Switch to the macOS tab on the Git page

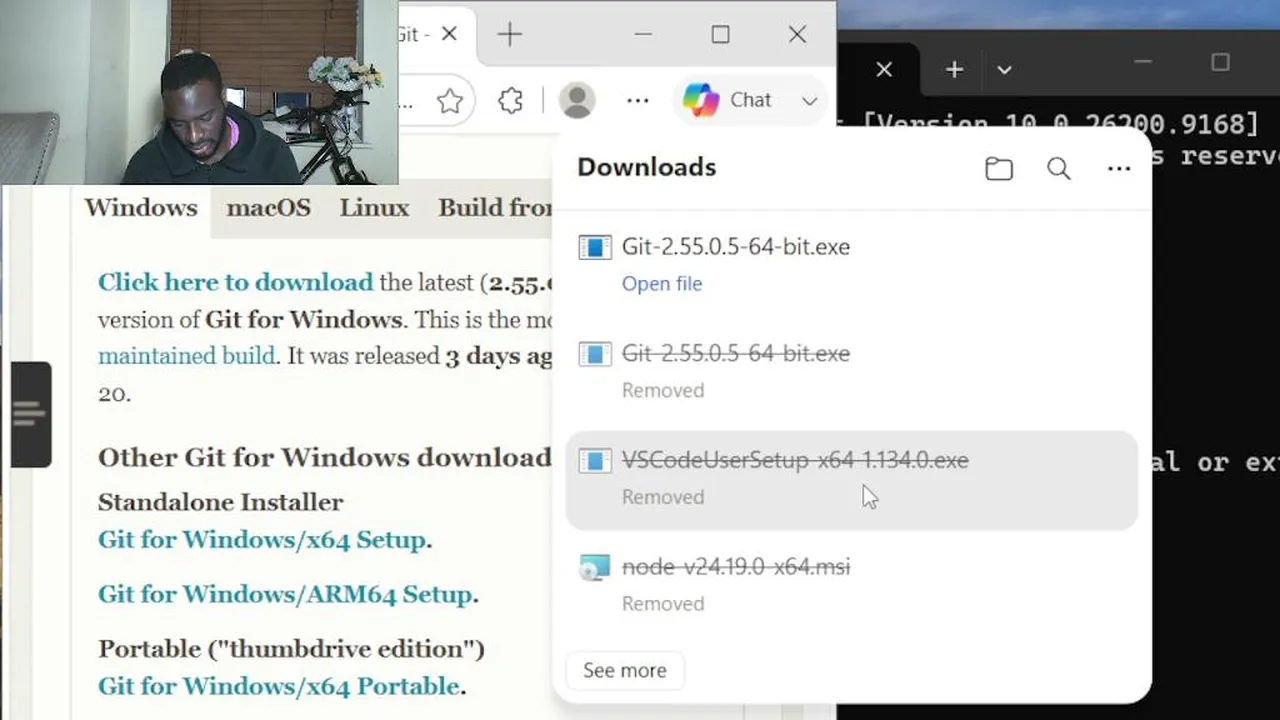(x=268, y=208)
